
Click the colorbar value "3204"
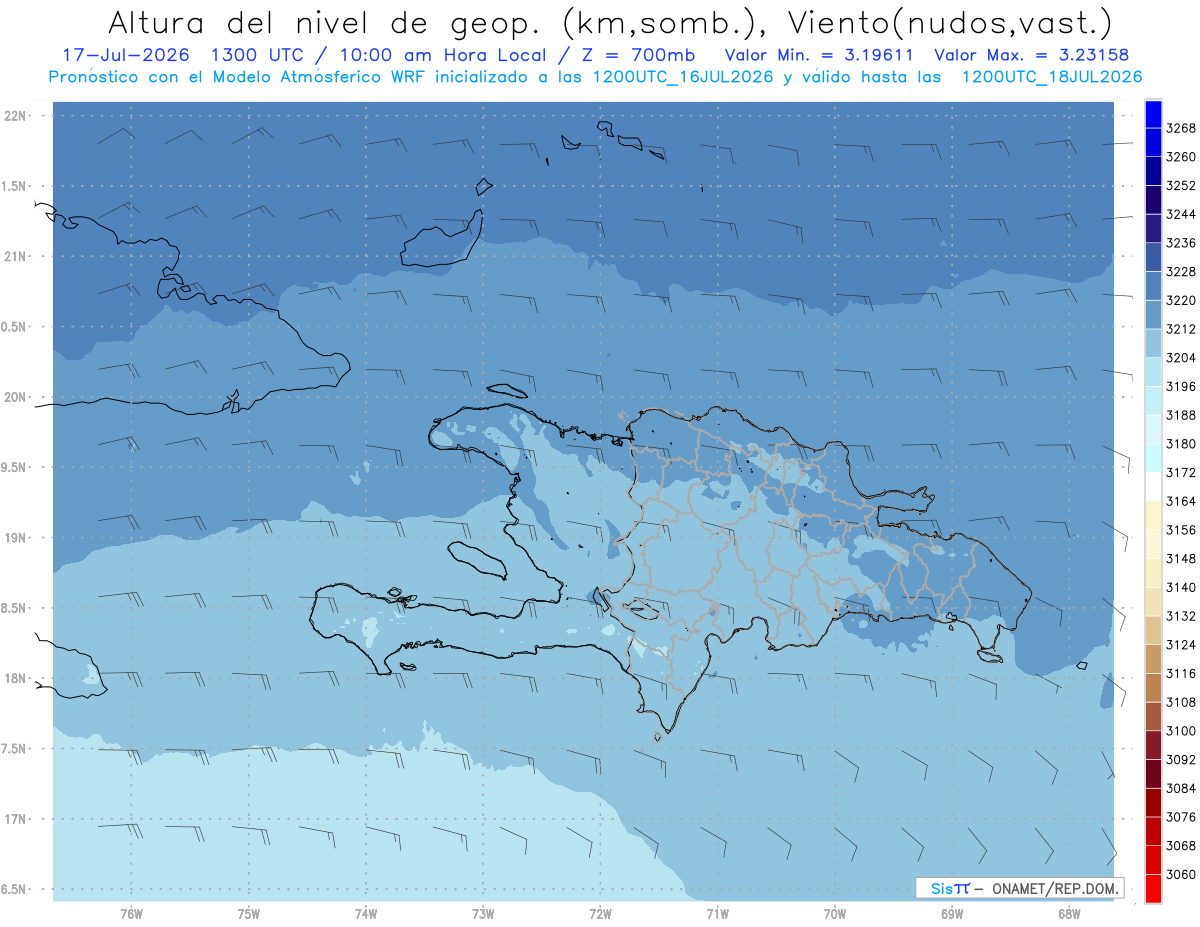point(1181,358)
